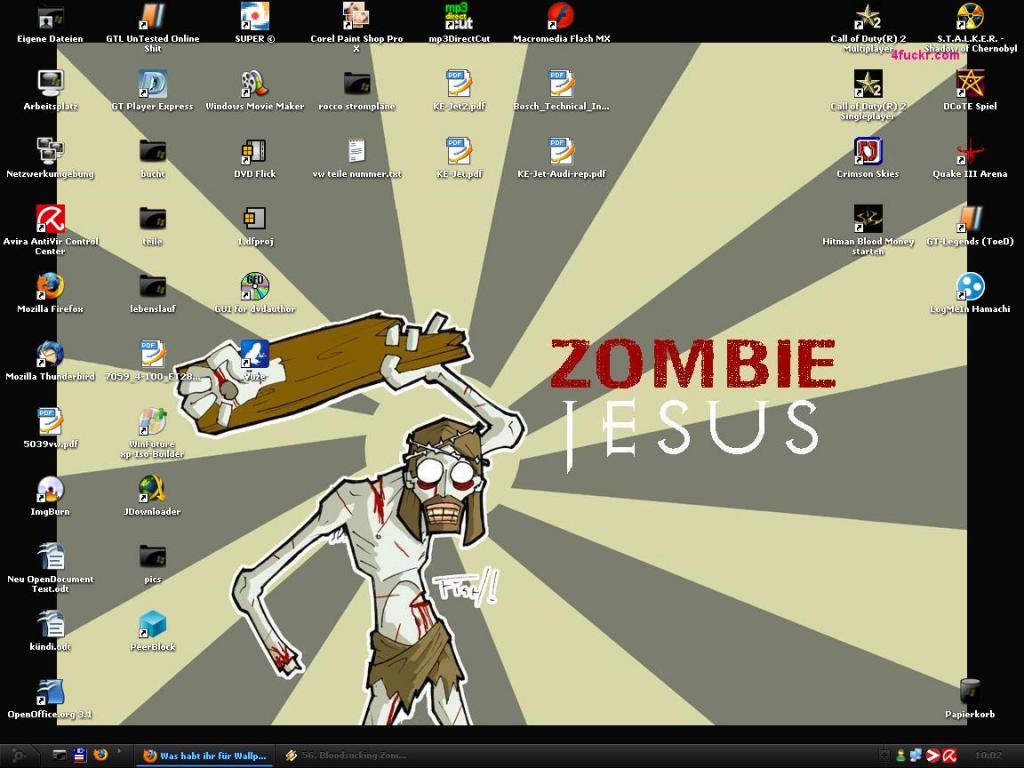Select the Quake III Arena icon
Viewport: 1024px width, 768px height.
[969, 152]
